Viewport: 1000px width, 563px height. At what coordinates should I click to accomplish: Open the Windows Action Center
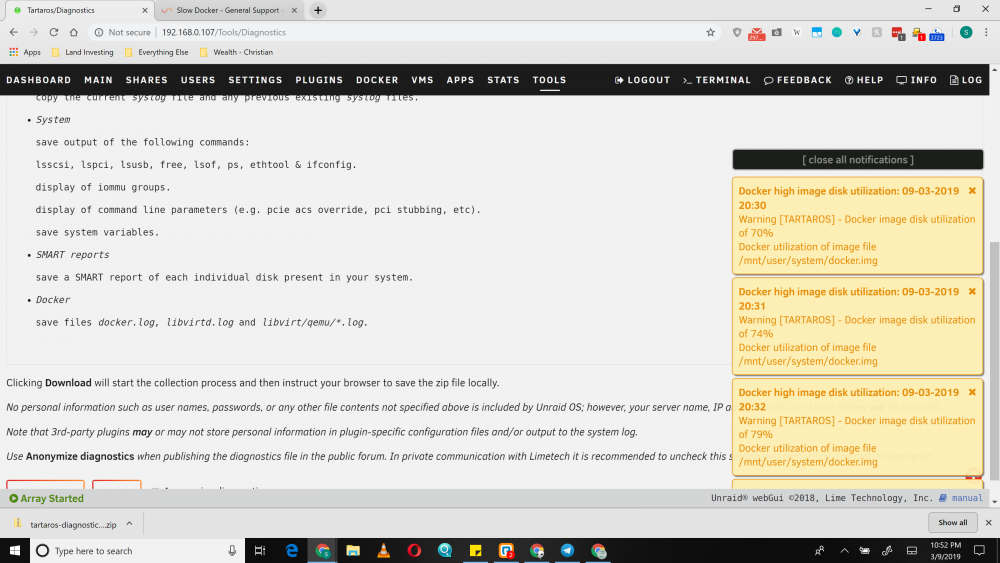click(980, 550)
